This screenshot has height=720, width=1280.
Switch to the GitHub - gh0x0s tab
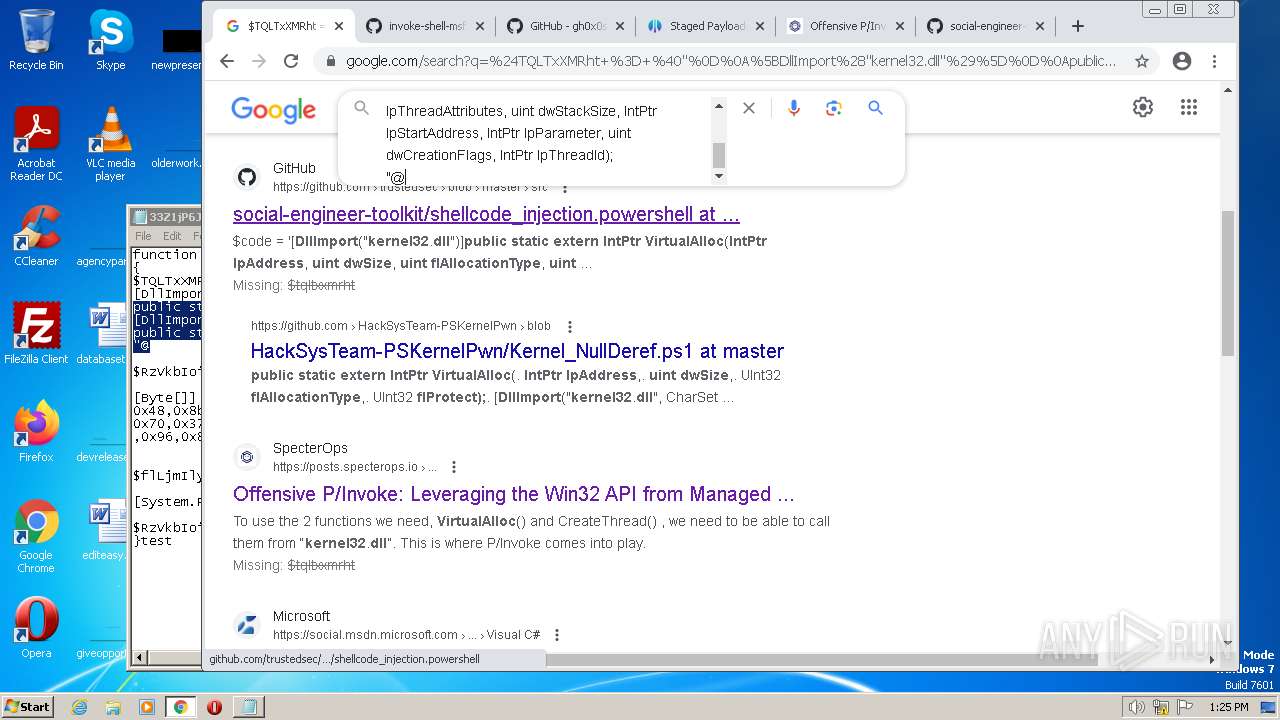click(565, 26)
